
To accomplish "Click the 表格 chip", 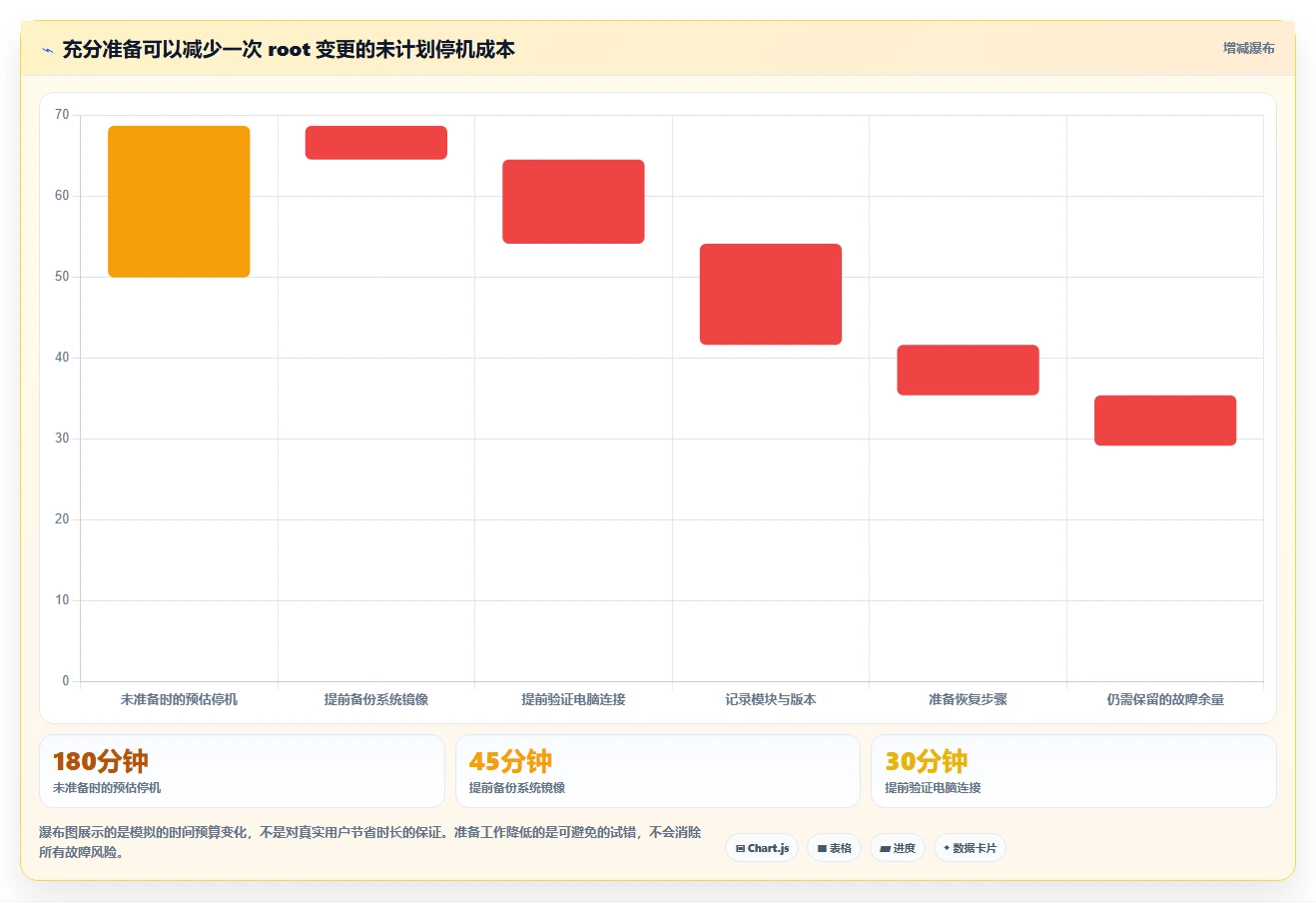I will coord(835,848).
